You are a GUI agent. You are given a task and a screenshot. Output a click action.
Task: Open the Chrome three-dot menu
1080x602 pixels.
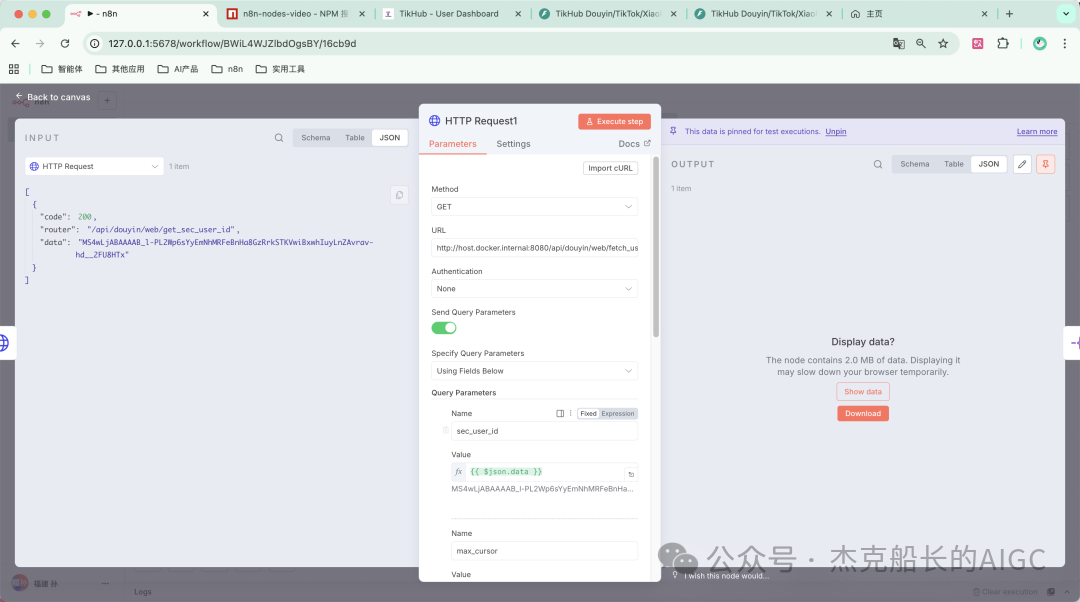(1065, 43)
